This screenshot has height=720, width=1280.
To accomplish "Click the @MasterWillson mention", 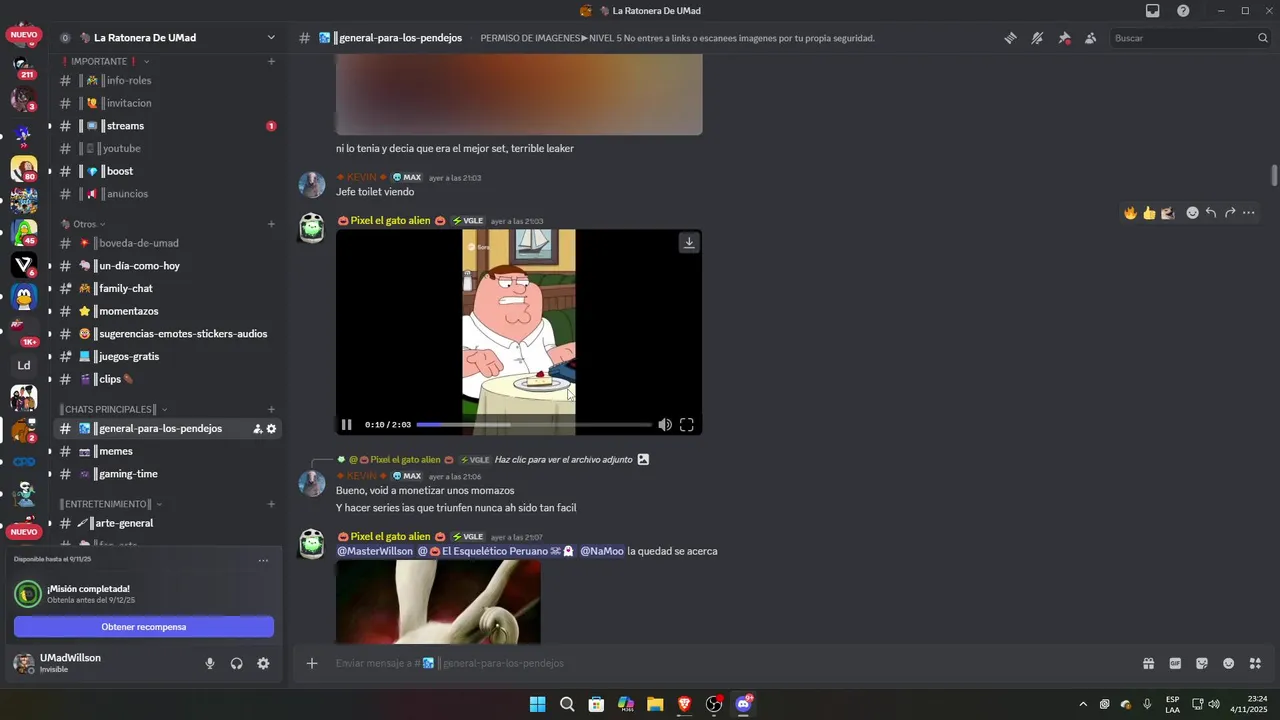I will pyautogui.click(x=375, y=551).
